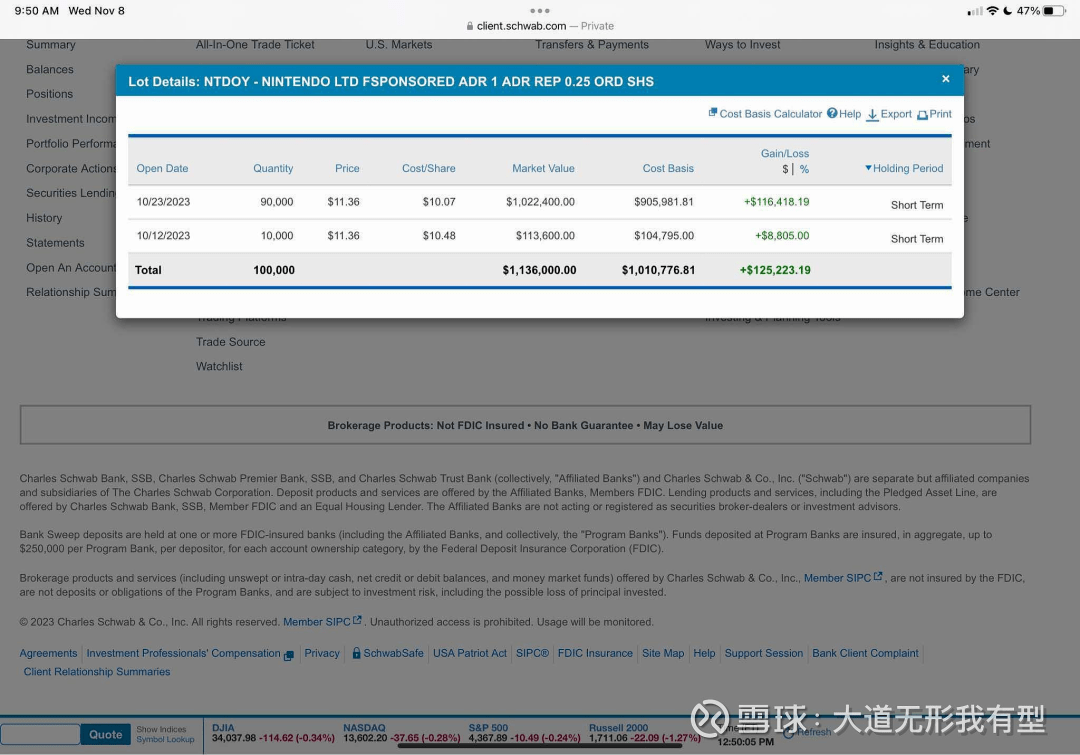Click the Help question-mark icon
The image size is (1080, 755).
point(832,113)
